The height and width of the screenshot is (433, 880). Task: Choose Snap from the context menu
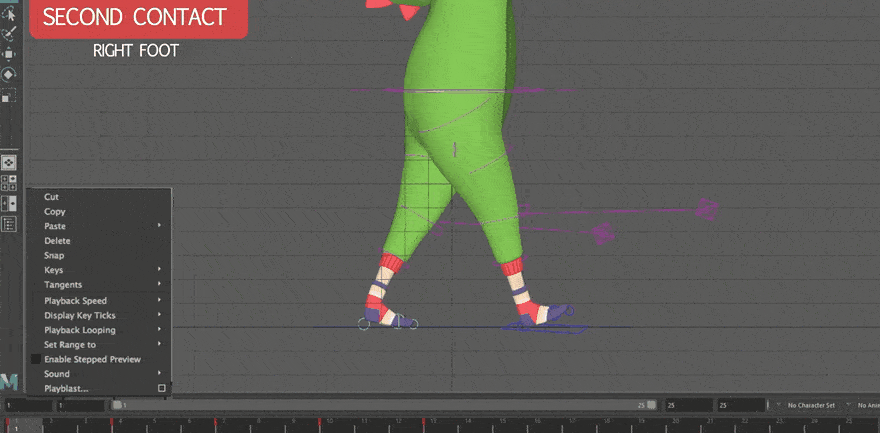[x=54, y=256]
